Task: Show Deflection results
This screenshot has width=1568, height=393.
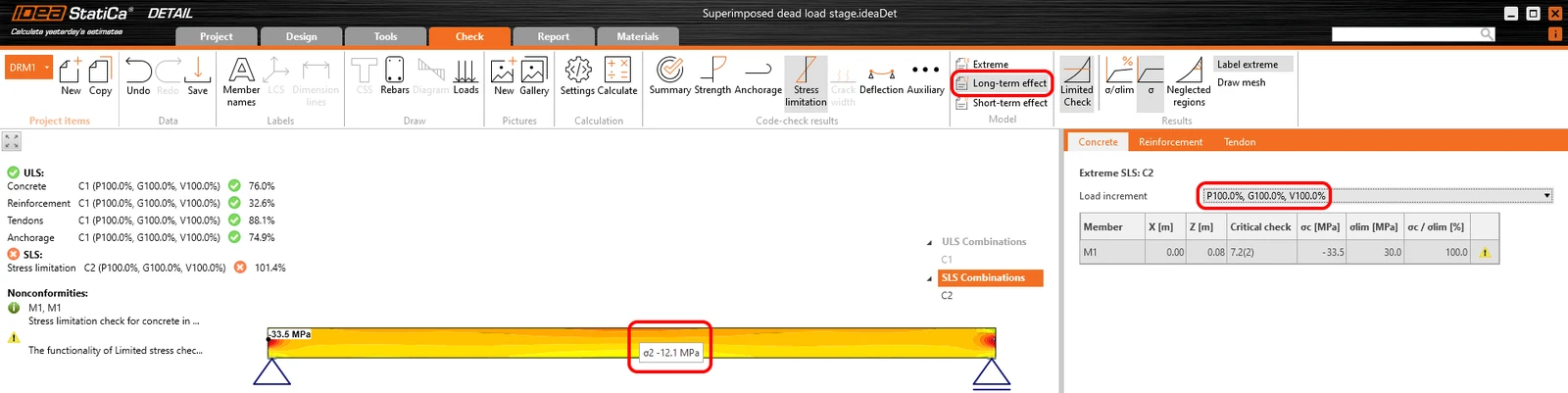Action: (881, 75)
